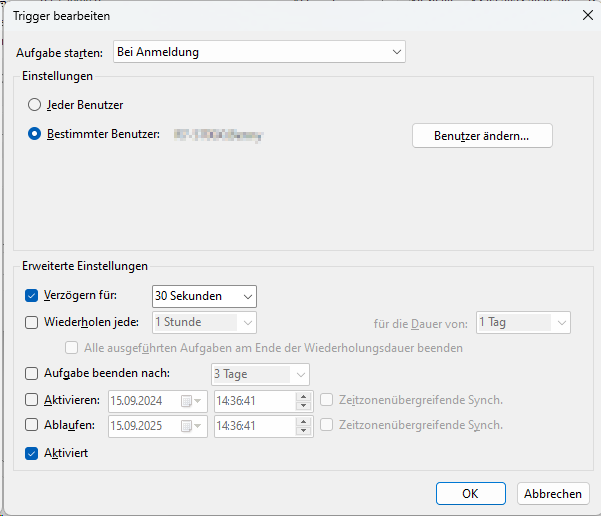The image size is (601, 516).
Task: Close the Trigger bearbeiten dialog
Action: (585, 15)
